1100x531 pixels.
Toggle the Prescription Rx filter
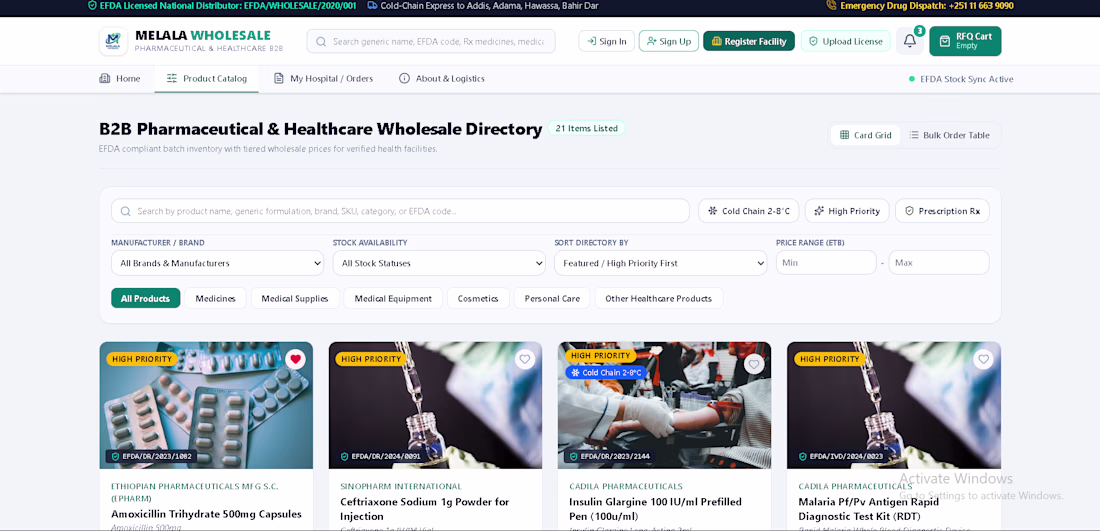pos(942,211)
